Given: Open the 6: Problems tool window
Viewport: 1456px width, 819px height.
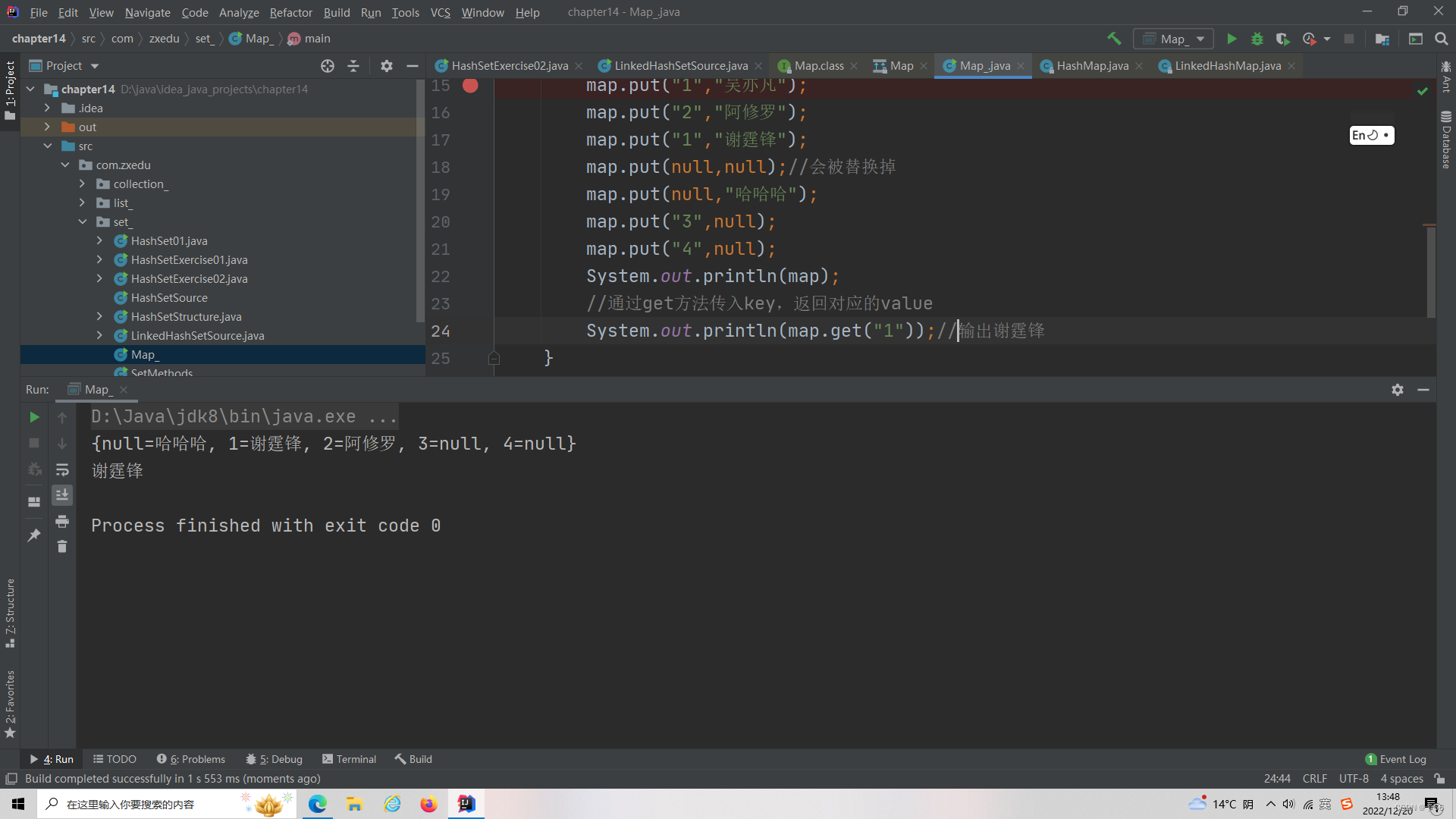Looking at the screenshot, I should [x=191, y=759].
